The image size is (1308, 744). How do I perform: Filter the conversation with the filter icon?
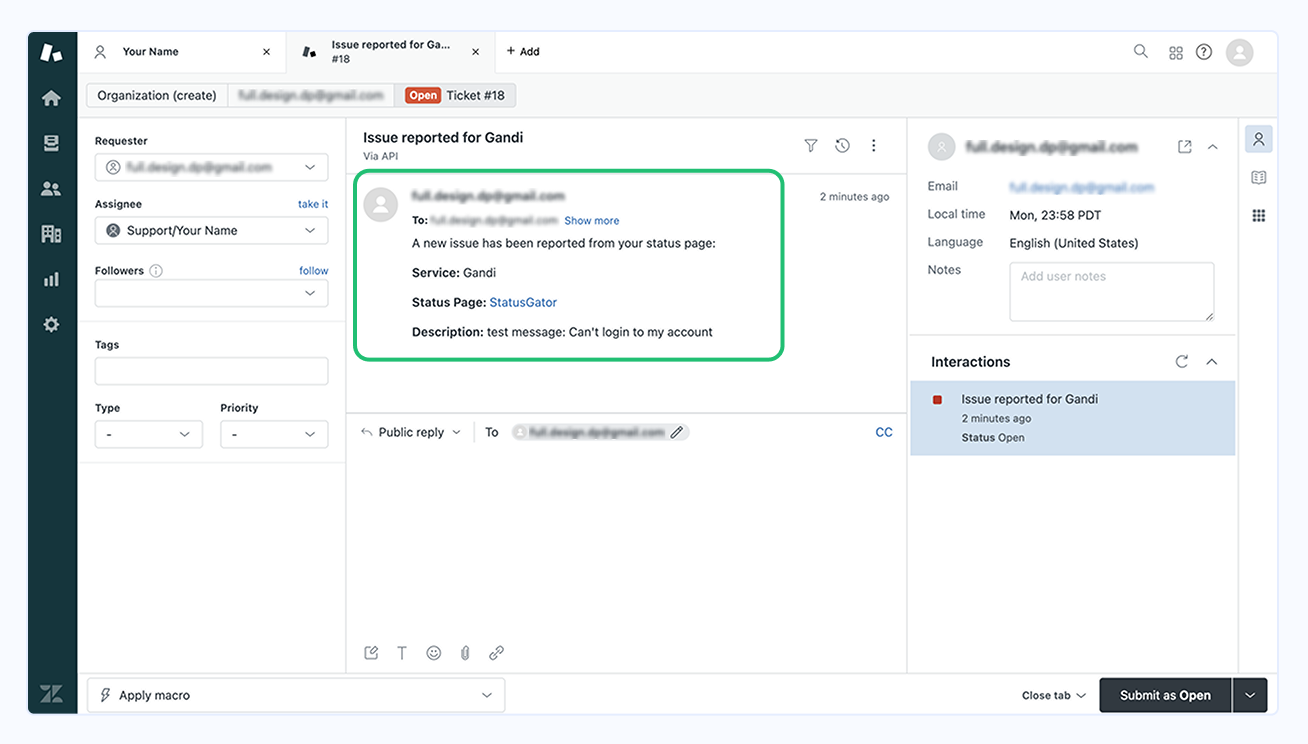[x=810, y=145]
